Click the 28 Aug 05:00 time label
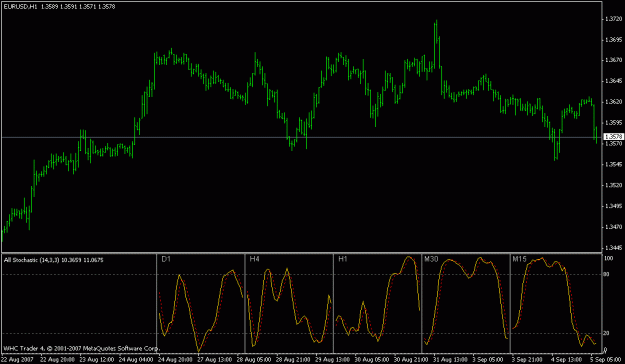Image resolution: width=625 pixels, height=364 pixels. point(254,360)
